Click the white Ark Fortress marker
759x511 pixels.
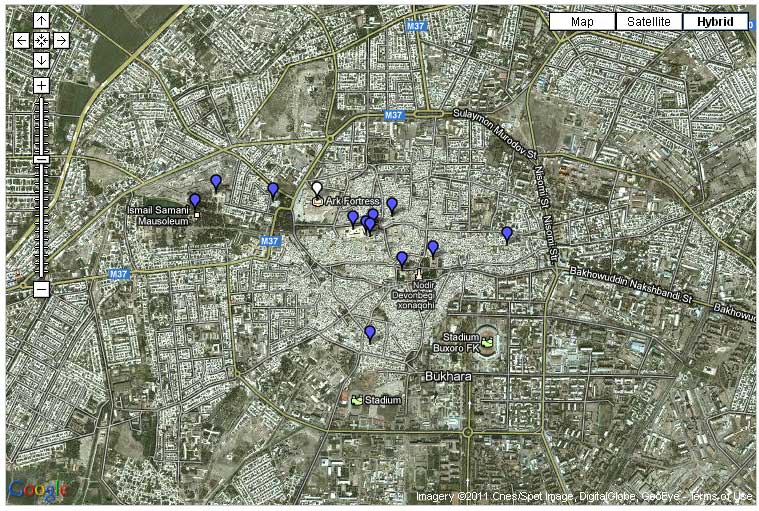(x=317, y=189)
